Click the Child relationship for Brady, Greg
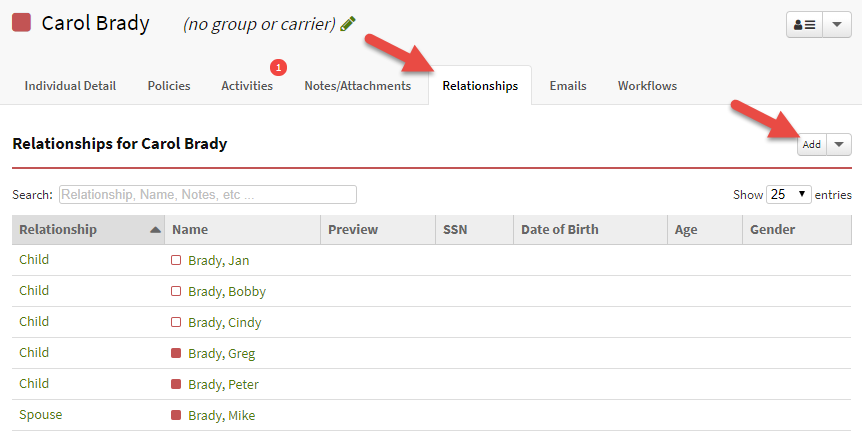 [34, 353]
